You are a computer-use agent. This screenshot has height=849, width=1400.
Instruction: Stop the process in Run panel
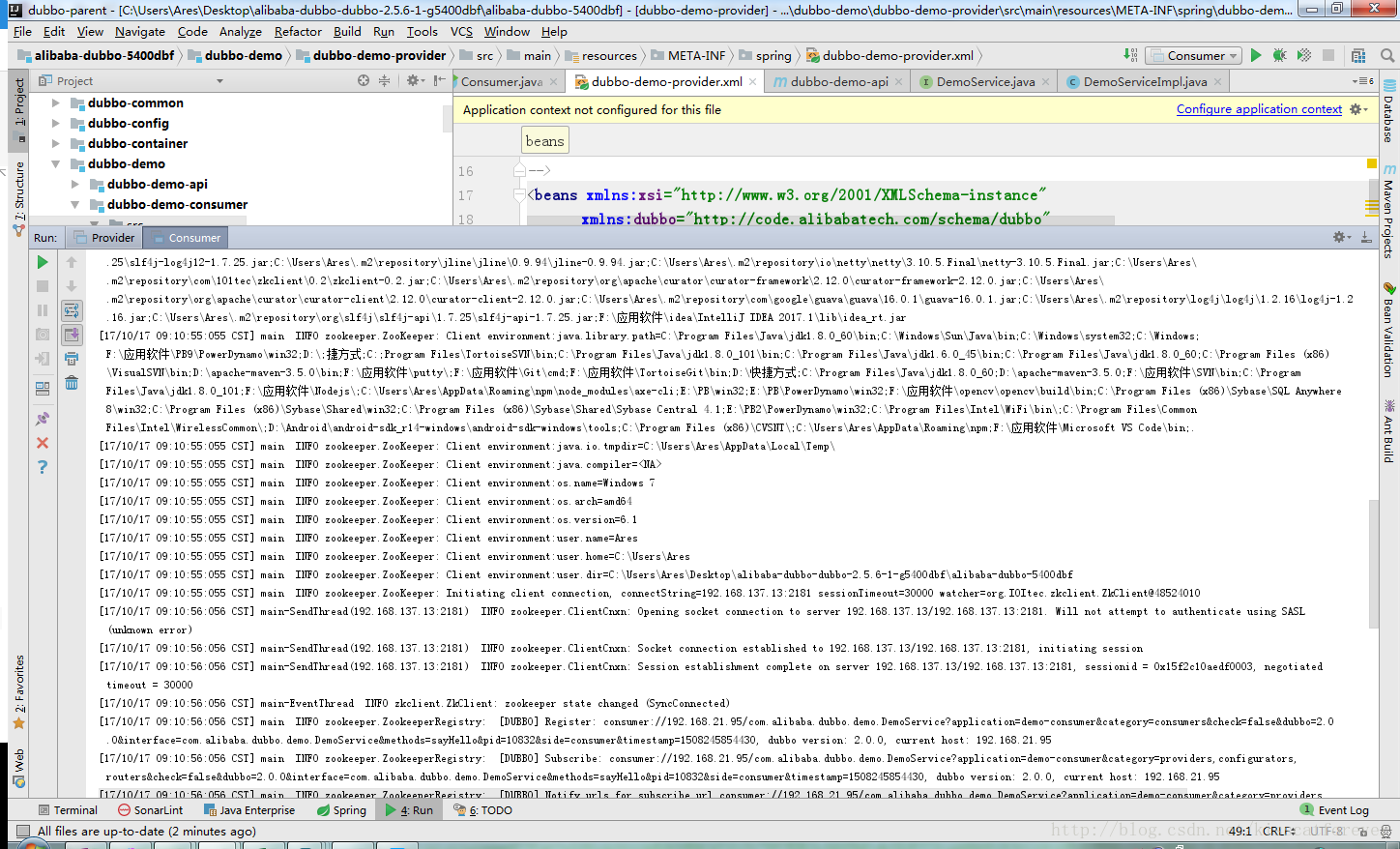pyautogui.click(x=43, y=286)
